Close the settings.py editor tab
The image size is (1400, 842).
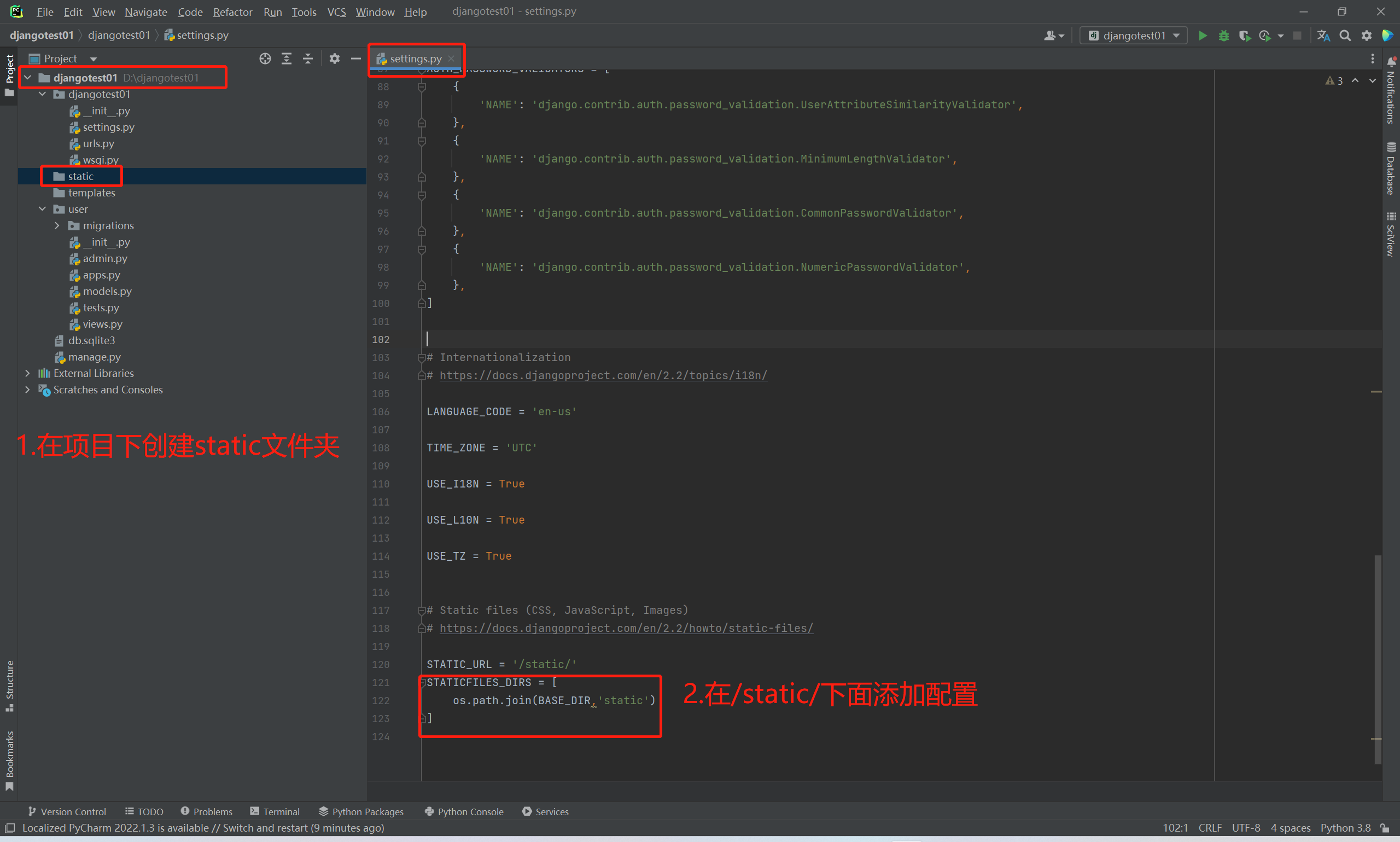tap(451, 59)
